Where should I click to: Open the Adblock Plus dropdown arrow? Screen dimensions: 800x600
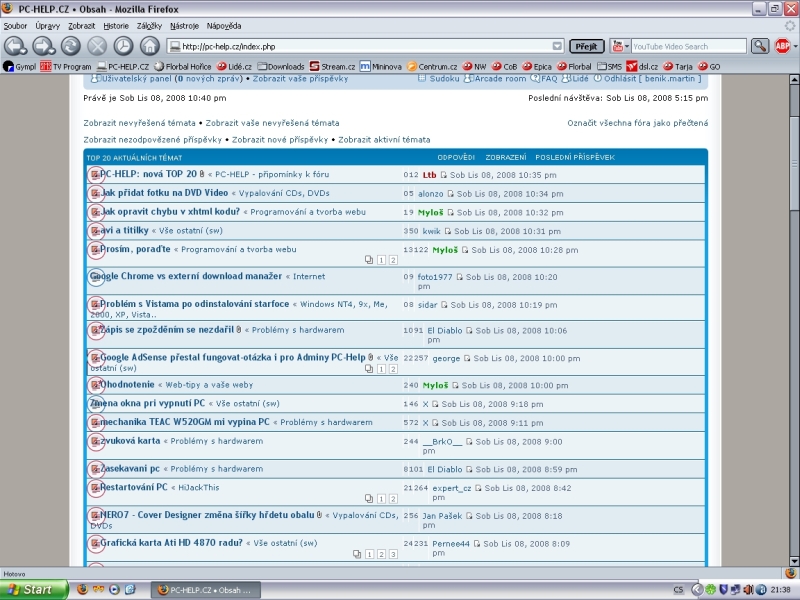tap(794, 46)
